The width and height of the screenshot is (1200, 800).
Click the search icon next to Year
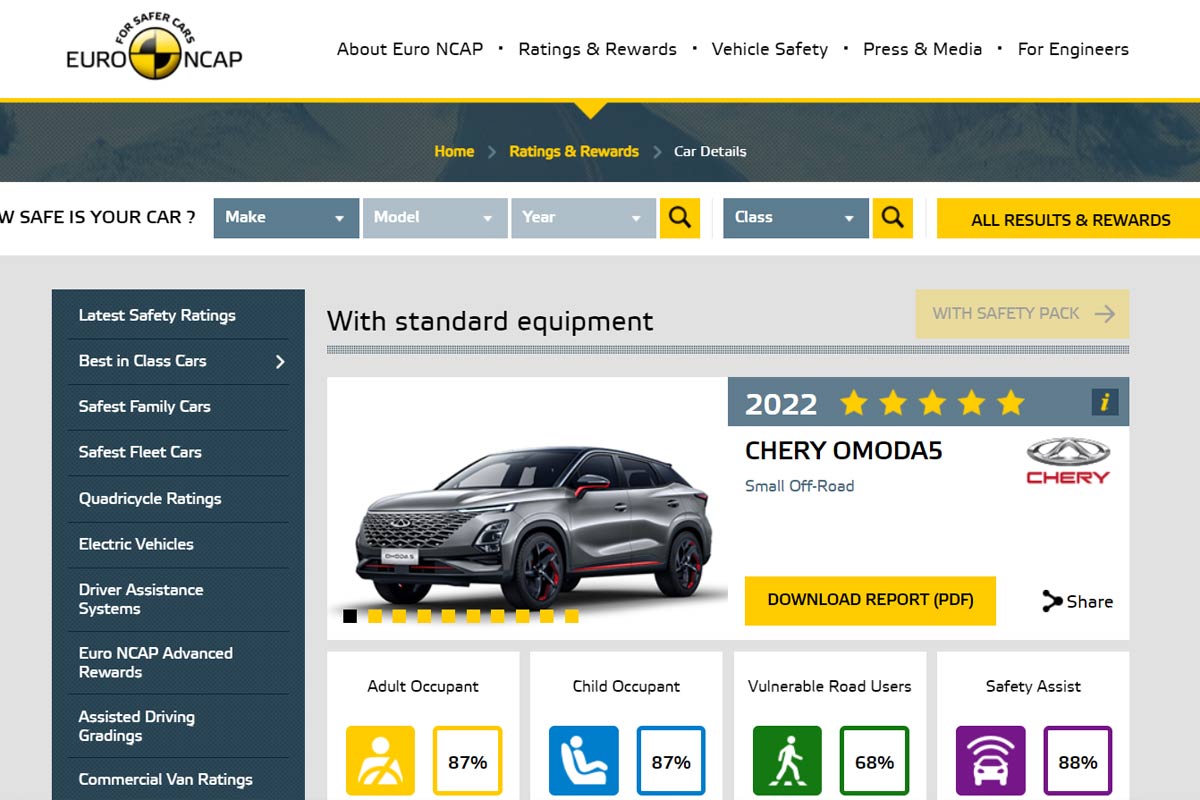tap(679, 218)
